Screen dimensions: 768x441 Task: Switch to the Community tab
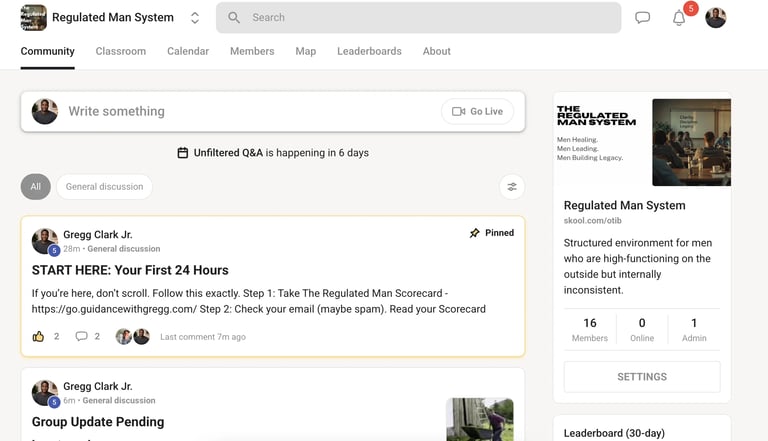(48, 51)
